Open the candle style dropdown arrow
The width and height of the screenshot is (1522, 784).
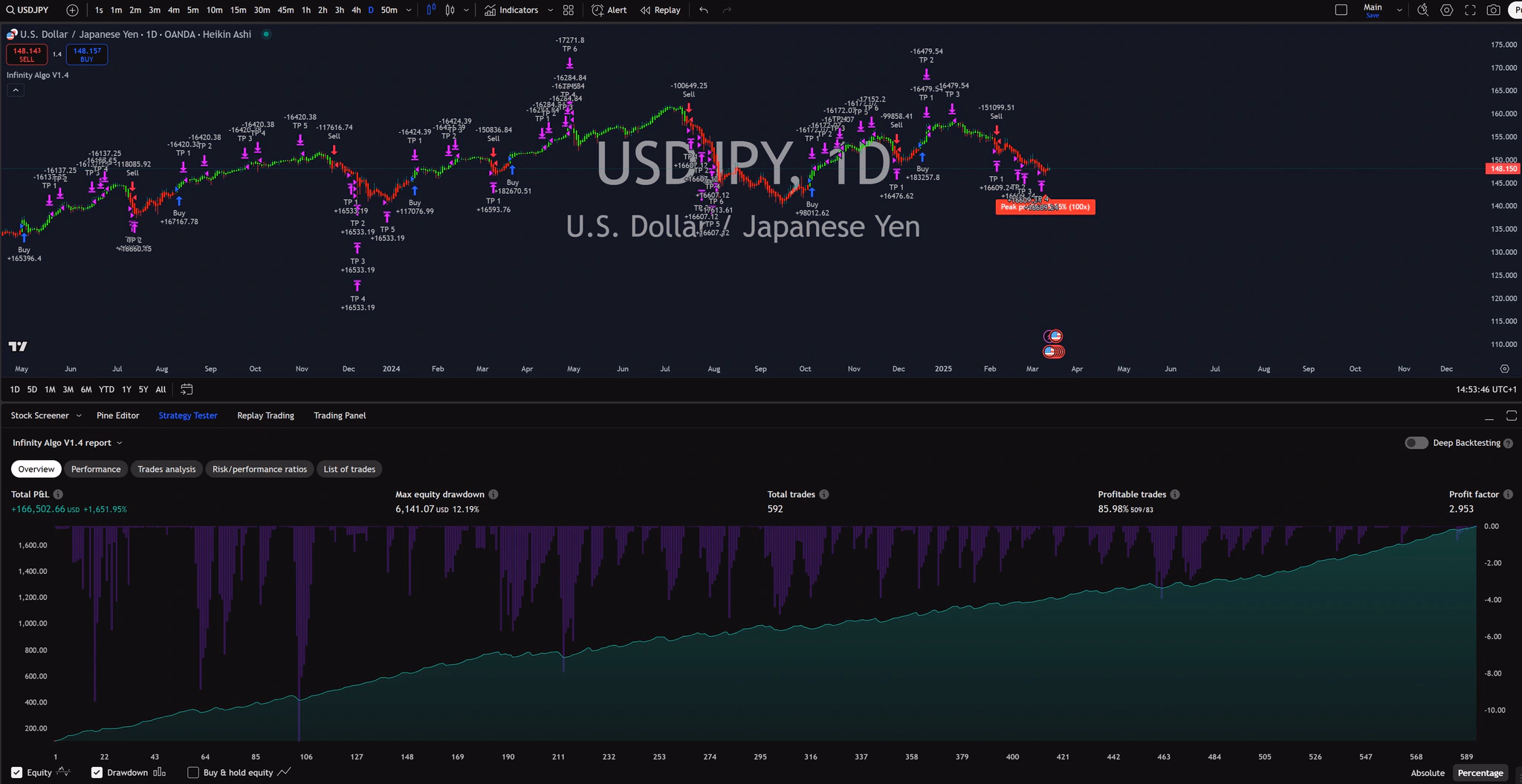[464, 10]
